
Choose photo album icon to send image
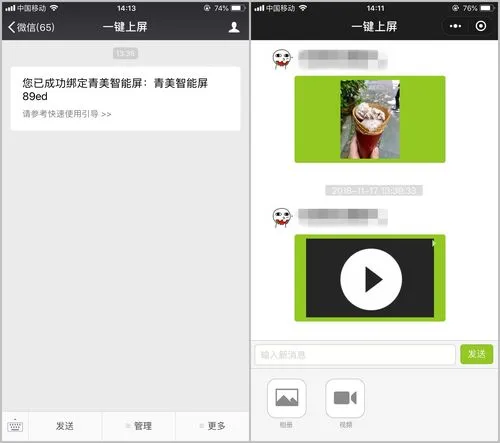tap(287, 398)
